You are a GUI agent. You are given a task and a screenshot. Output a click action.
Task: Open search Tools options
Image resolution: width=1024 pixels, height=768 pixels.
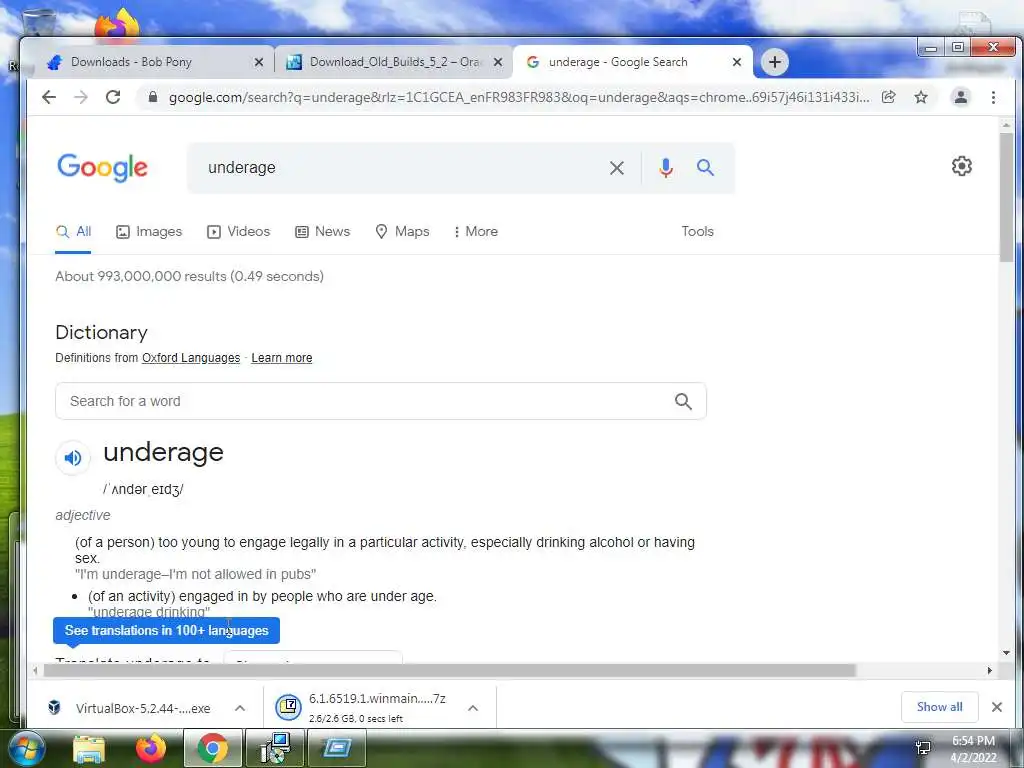pyautogui.click(x=697, y=232)
